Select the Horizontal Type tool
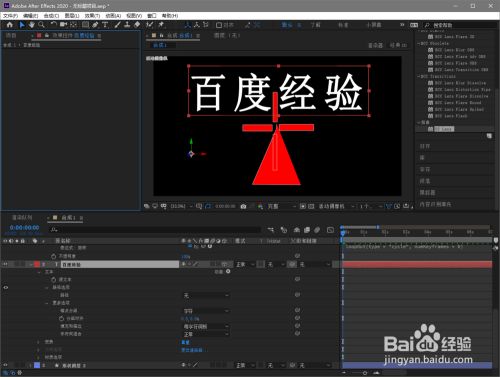 (x=105, y=25)
